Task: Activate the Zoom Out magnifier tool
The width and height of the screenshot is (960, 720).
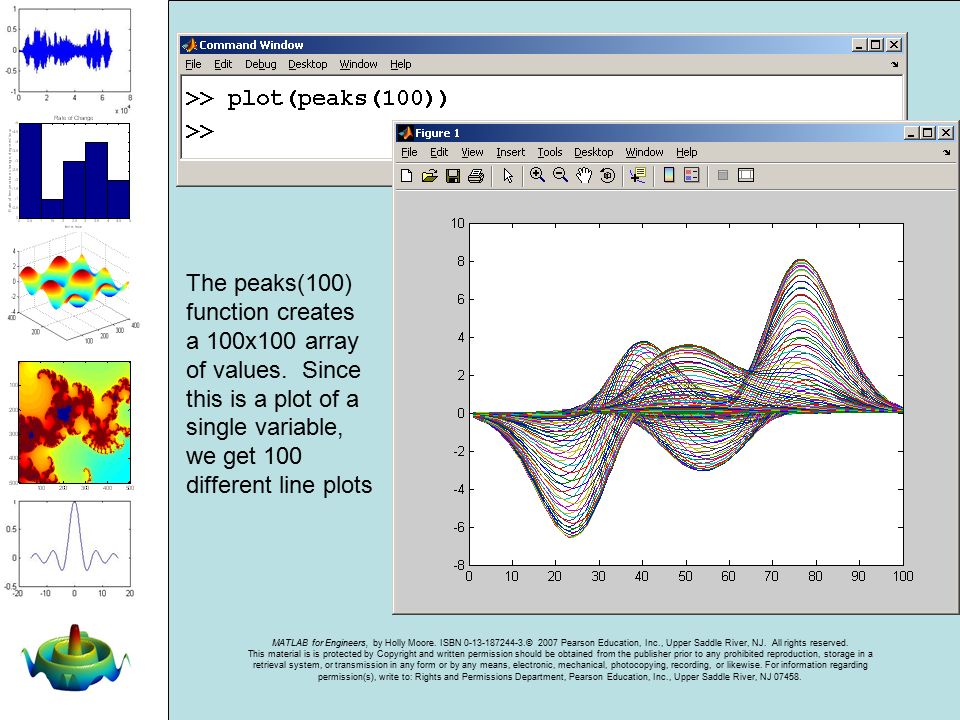Action: 560,175
